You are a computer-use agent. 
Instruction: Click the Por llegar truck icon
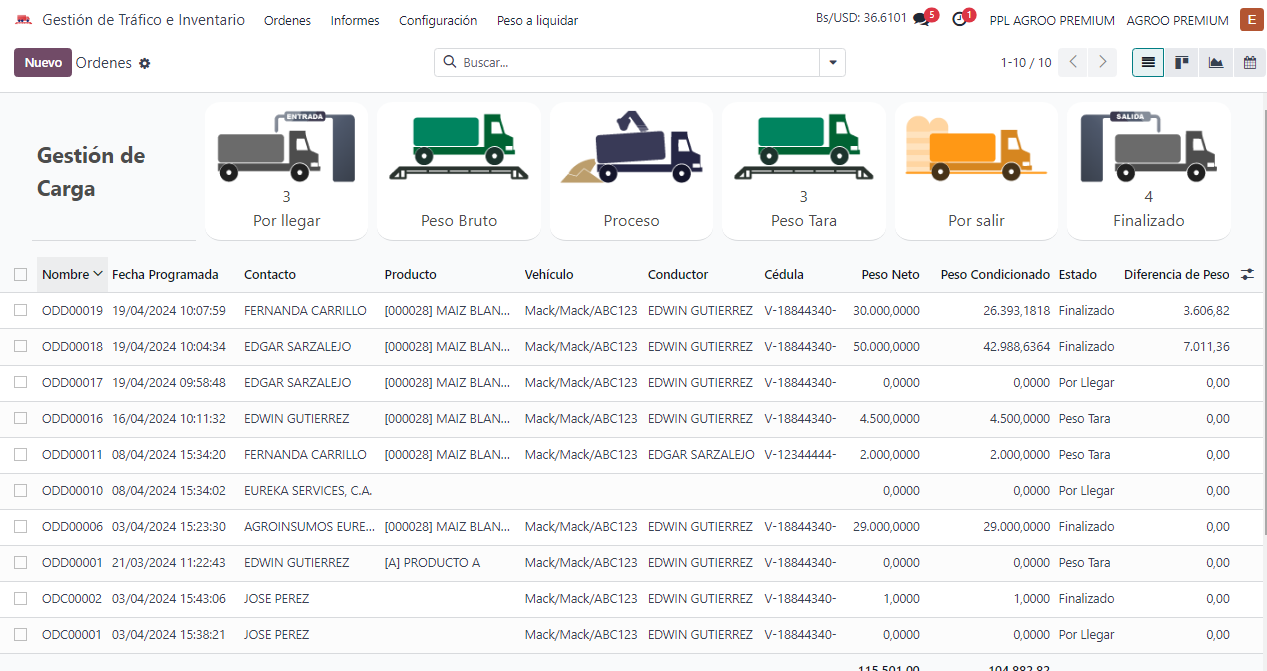click(285, 148)
